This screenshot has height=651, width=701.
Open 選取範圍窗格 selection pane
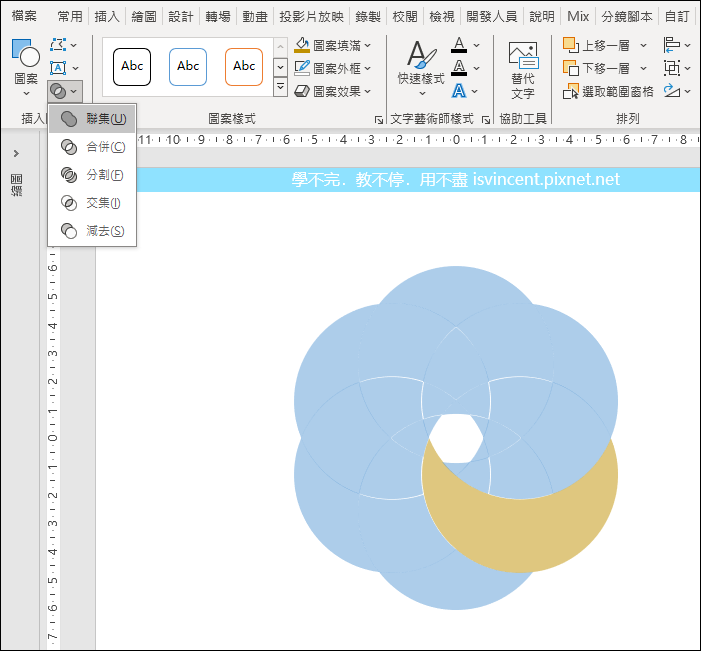point(608,92)
